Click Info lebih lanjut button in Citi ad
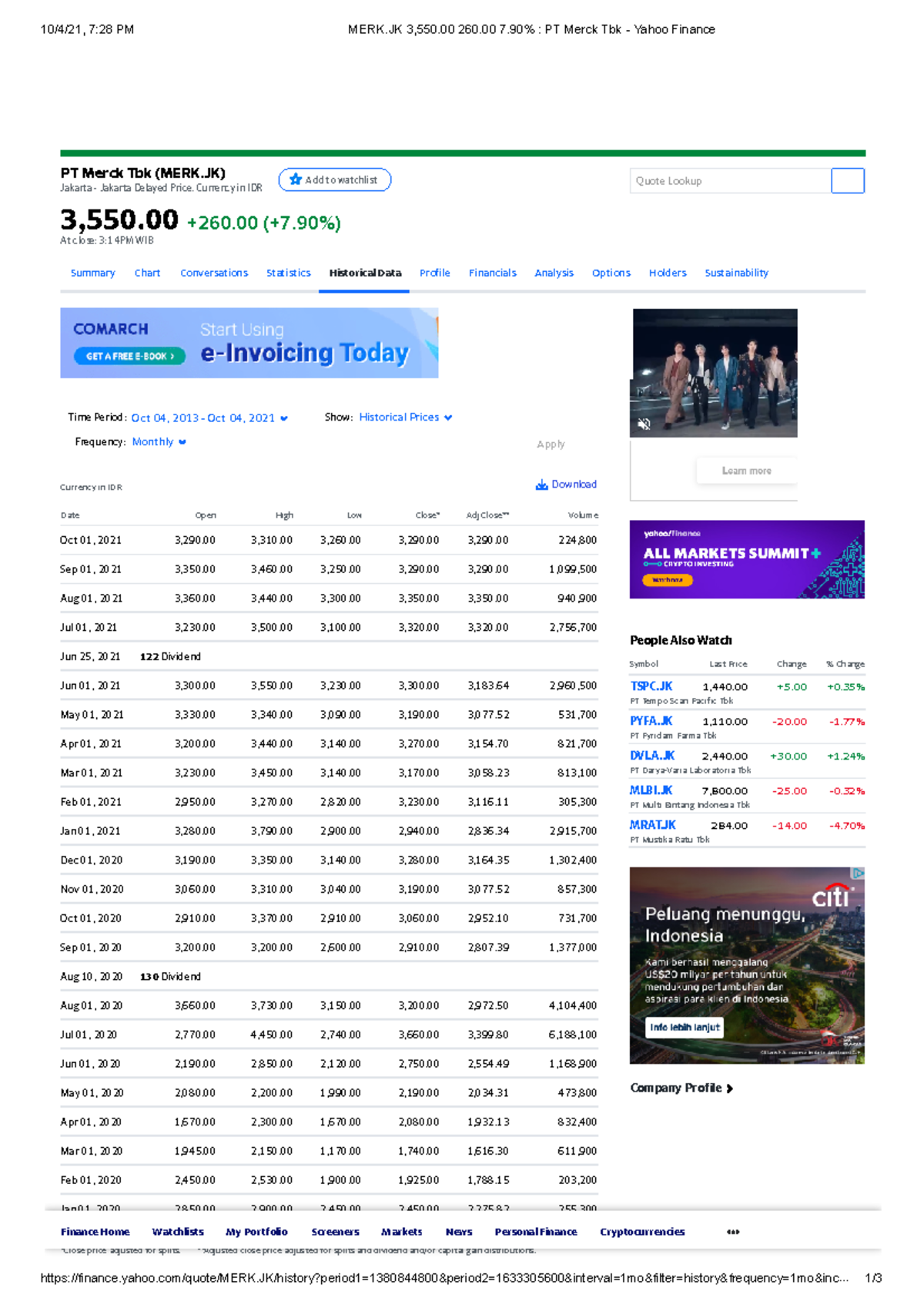 coord(685,1027)
